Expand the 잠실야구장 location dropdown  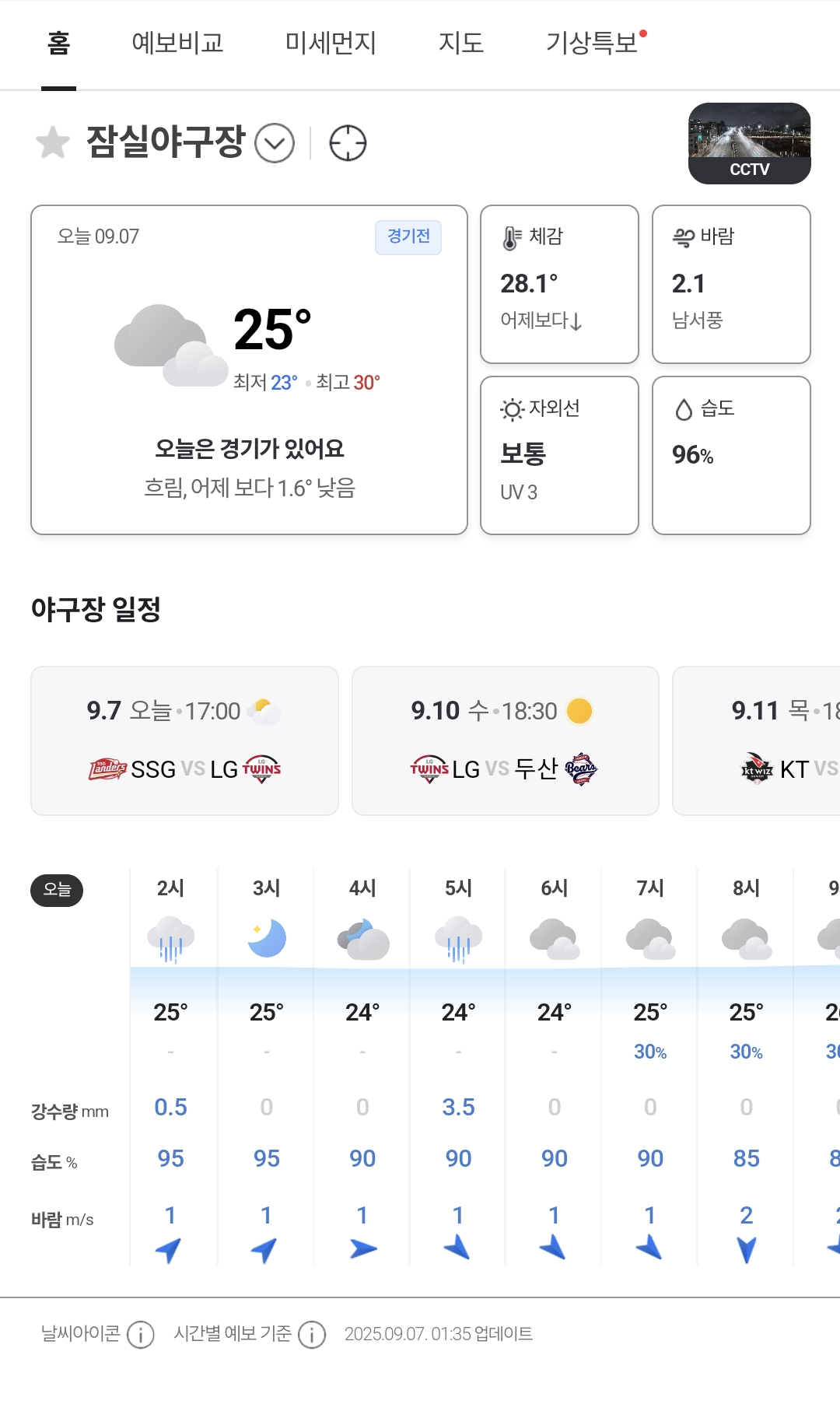coord(275,143)
